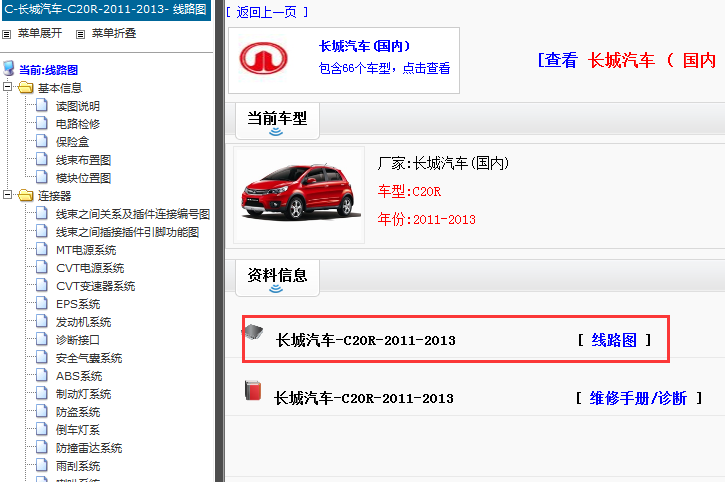Open the 安全气囊系统 tree label
This screenshot has height=482, width=725.
[89, 358]
